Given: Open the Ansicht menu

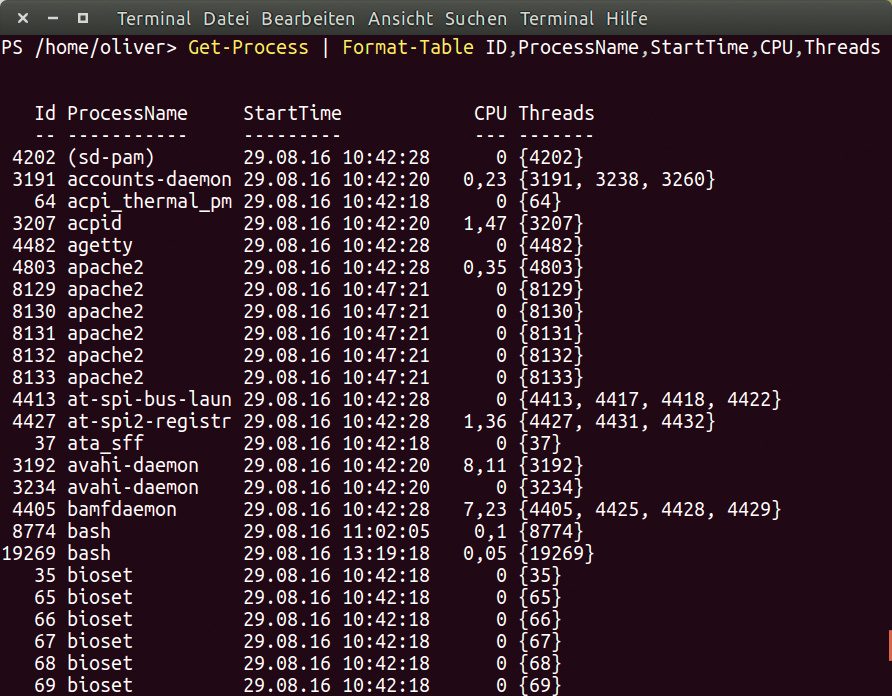Looking at the screenshot, I should [x=402, y=19].
